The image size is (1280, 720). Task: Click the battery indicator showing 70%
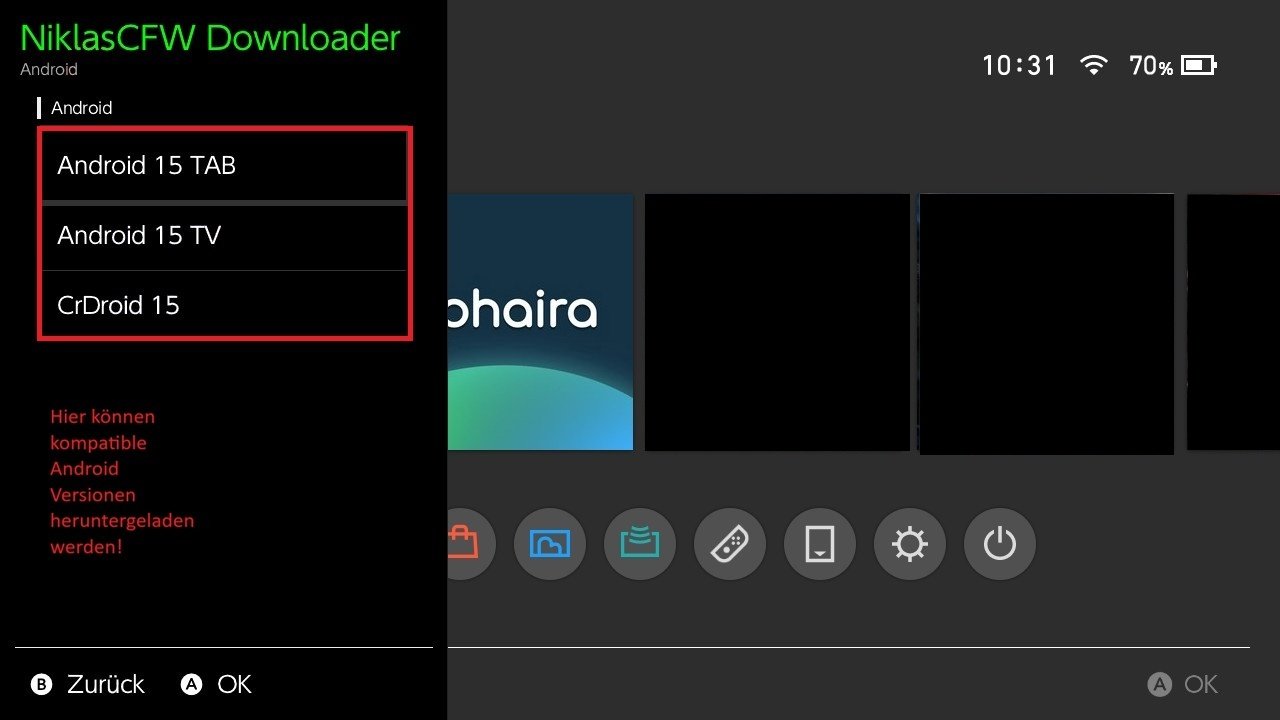point(1172,66)
